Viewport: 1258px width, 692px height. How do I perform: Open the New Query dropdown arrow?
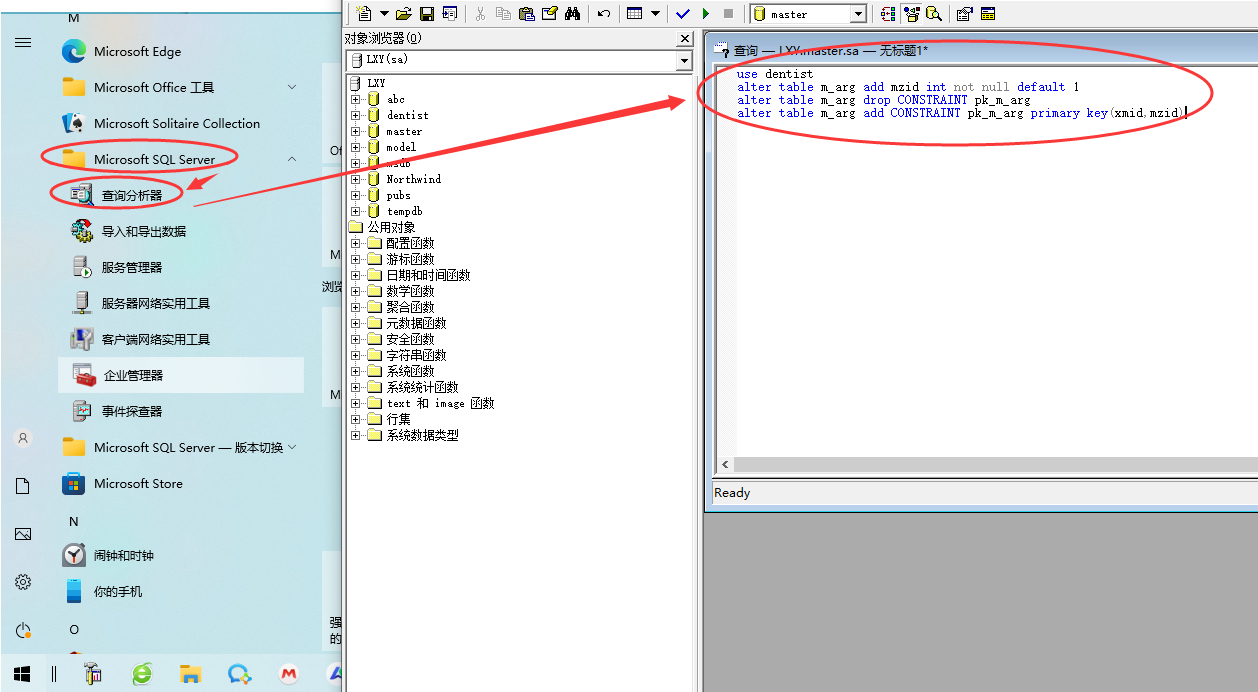(383, 14)
